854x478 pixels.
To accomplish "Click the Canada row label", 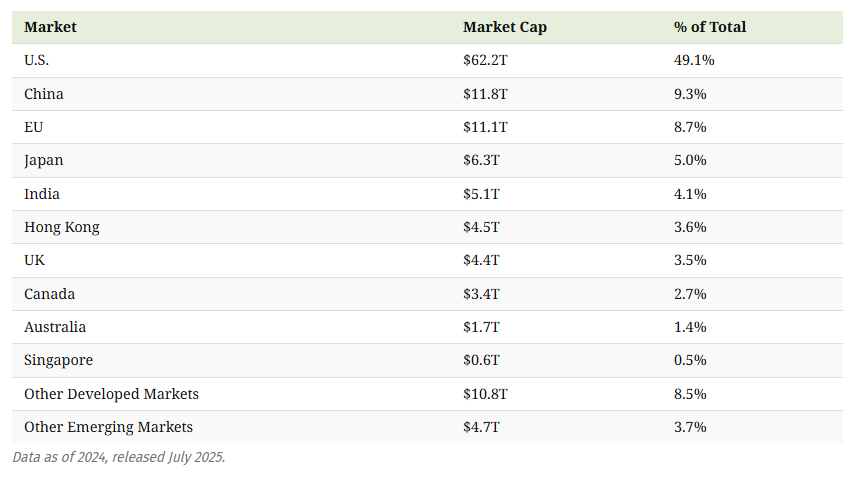I will (50, 294).
